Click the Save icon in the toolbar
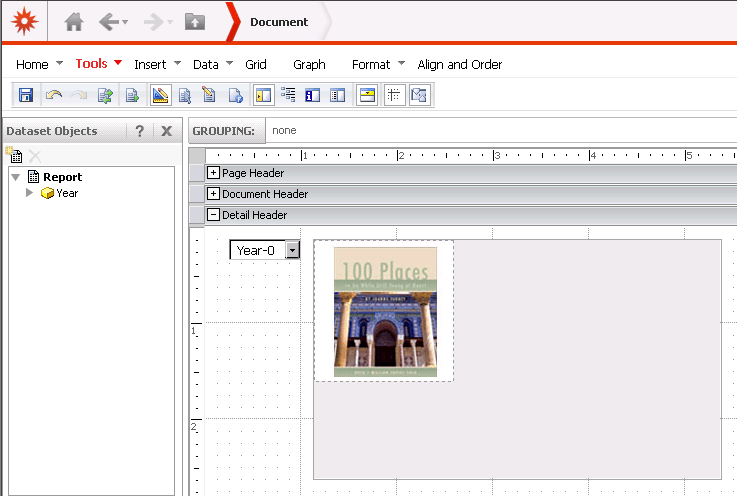This screenshot has height=496, width=737. pos(26,96)
